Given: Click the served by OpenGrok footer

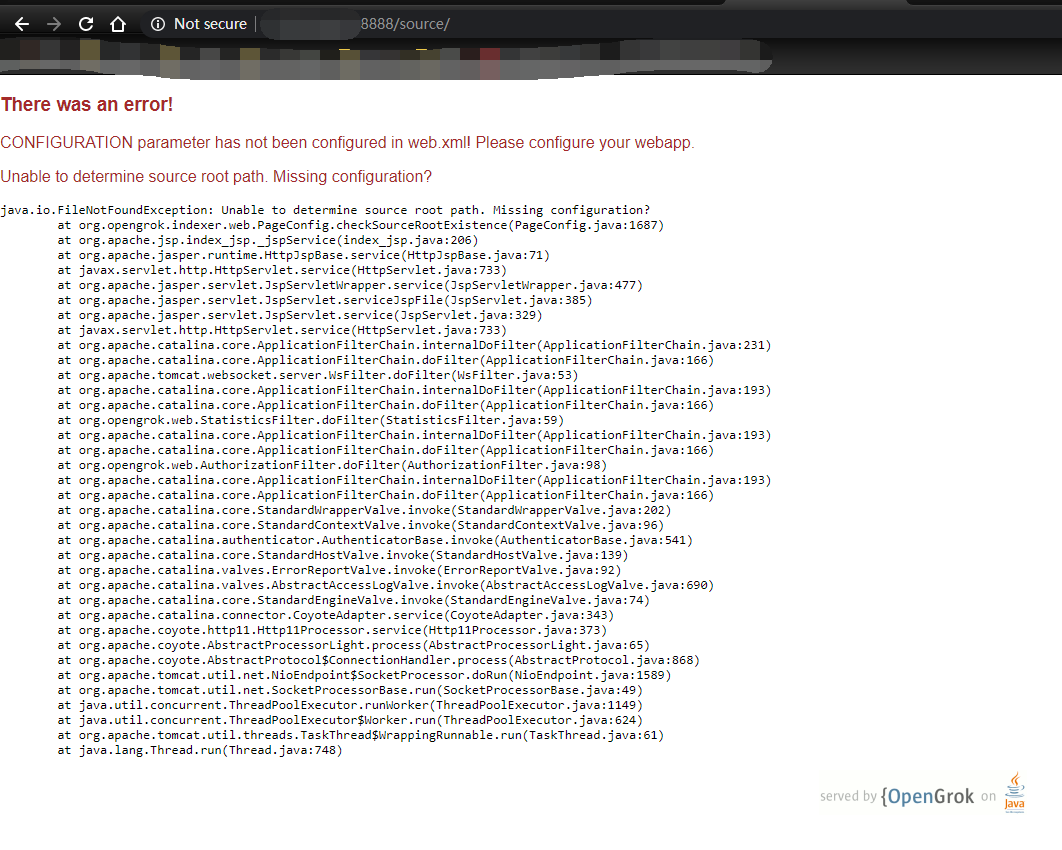Looking at the screenshot, I should 897,796.
